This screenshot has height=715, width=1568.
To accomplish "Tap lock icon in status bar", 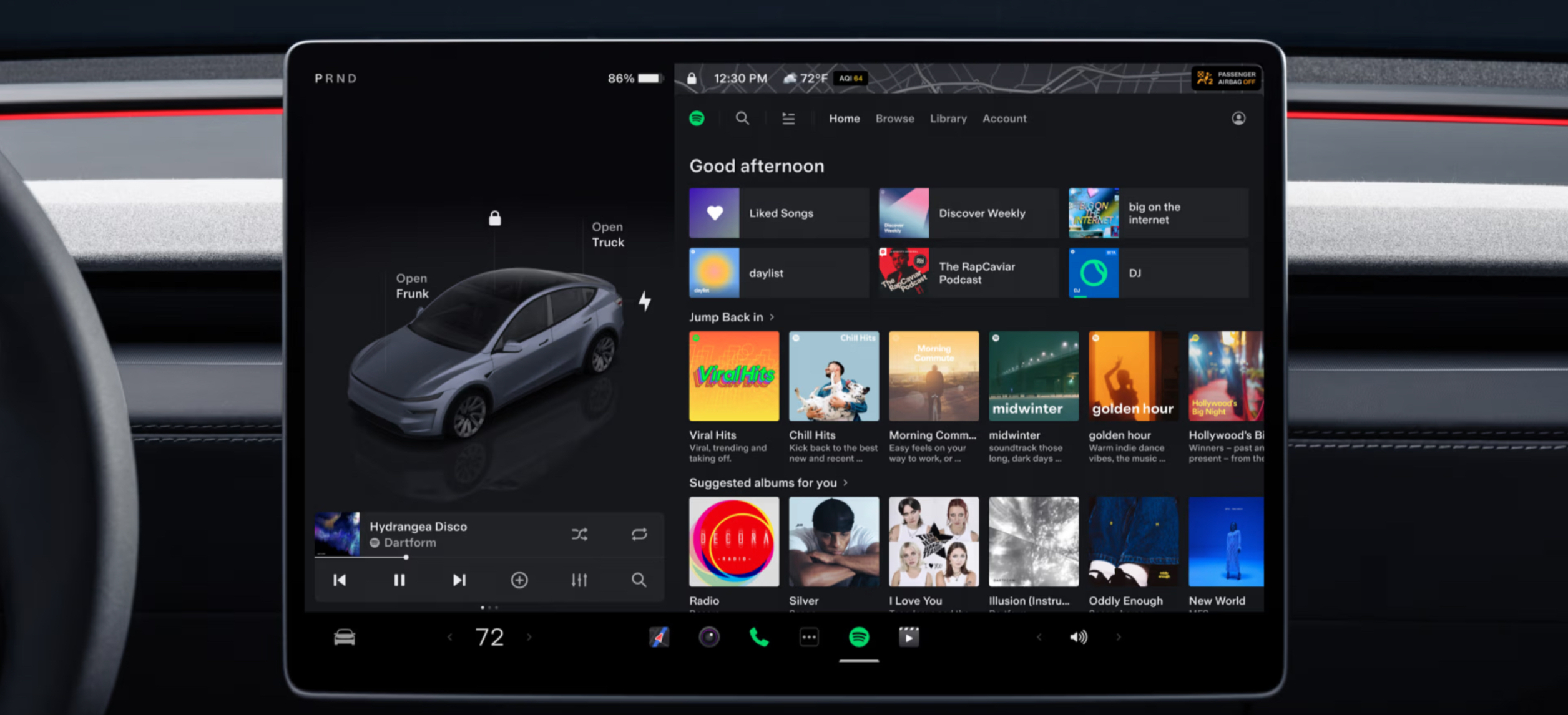I will [692, 79].
